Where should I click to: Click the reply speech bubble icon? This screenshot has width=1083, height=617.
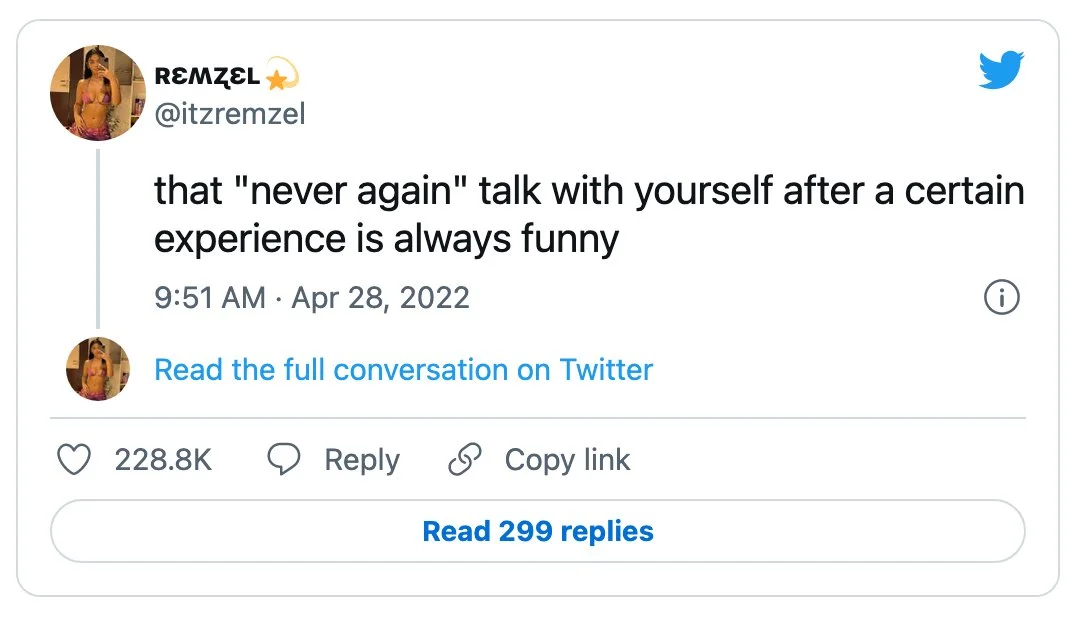[x=284, y=460]
